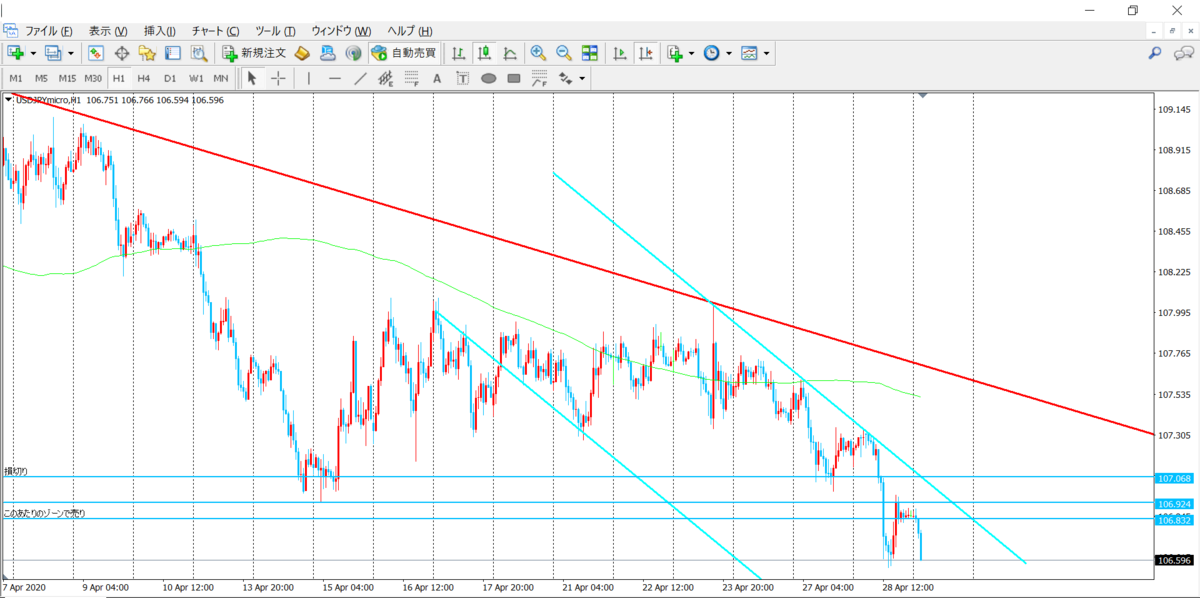Toggle chart shift from right edge
Screen dimensions: 1200x598
(646, 53)
